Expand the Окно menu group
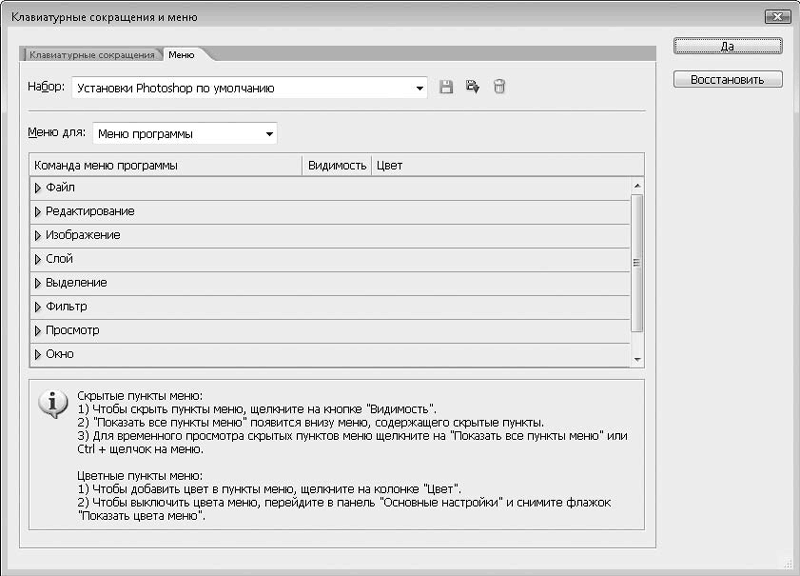This screenshot has height=576, width=800. [x=38, y=355]
